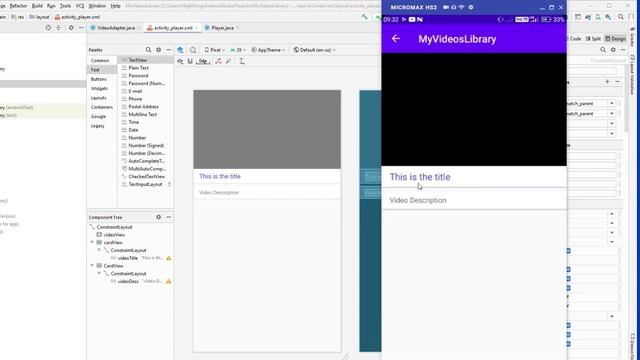640x360 pixels.
Task: Open the Build menu
Action: click(37, 6)
